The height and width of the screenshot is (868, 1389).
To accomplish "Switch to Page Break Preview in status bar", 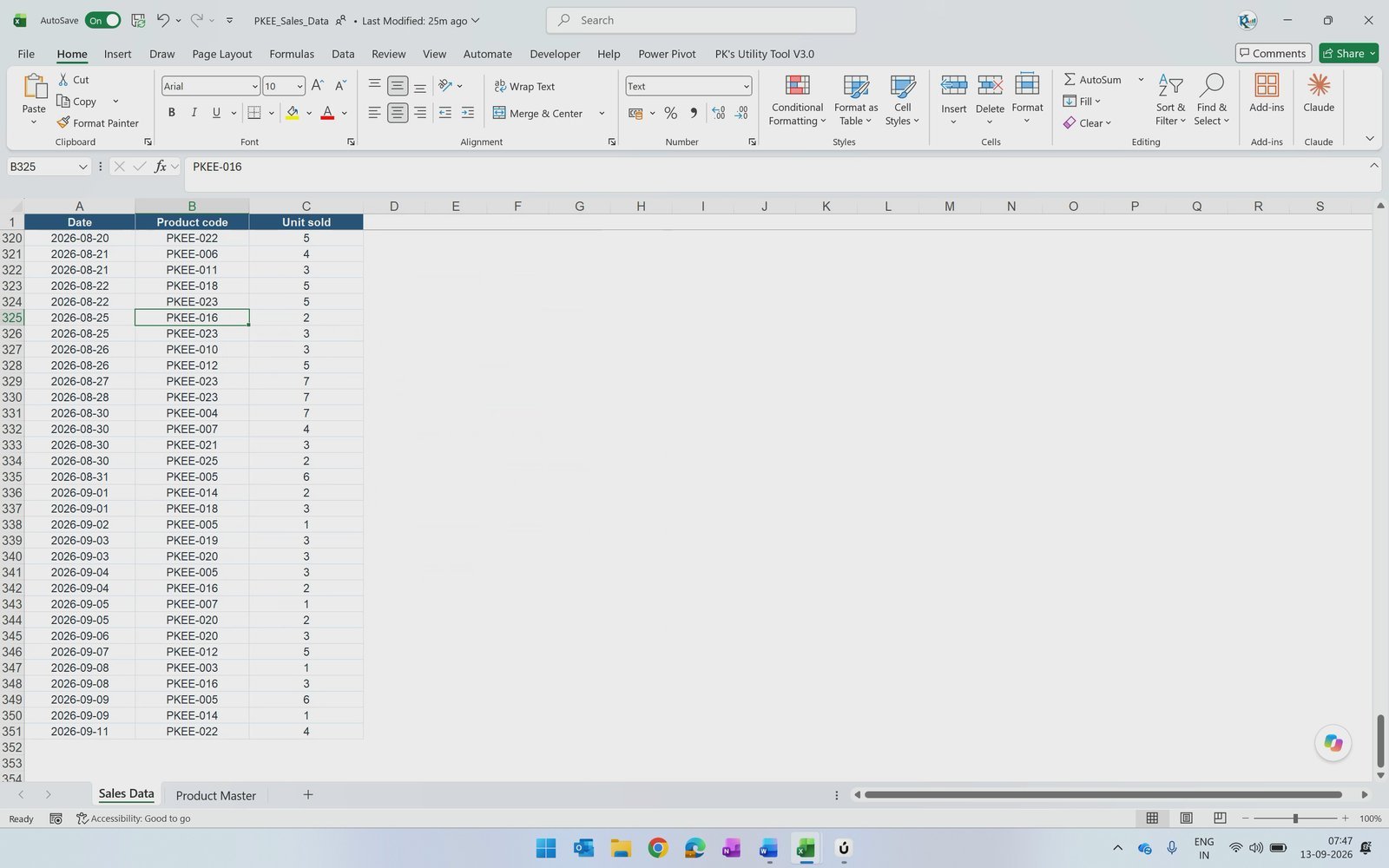I will point(1220,818).
